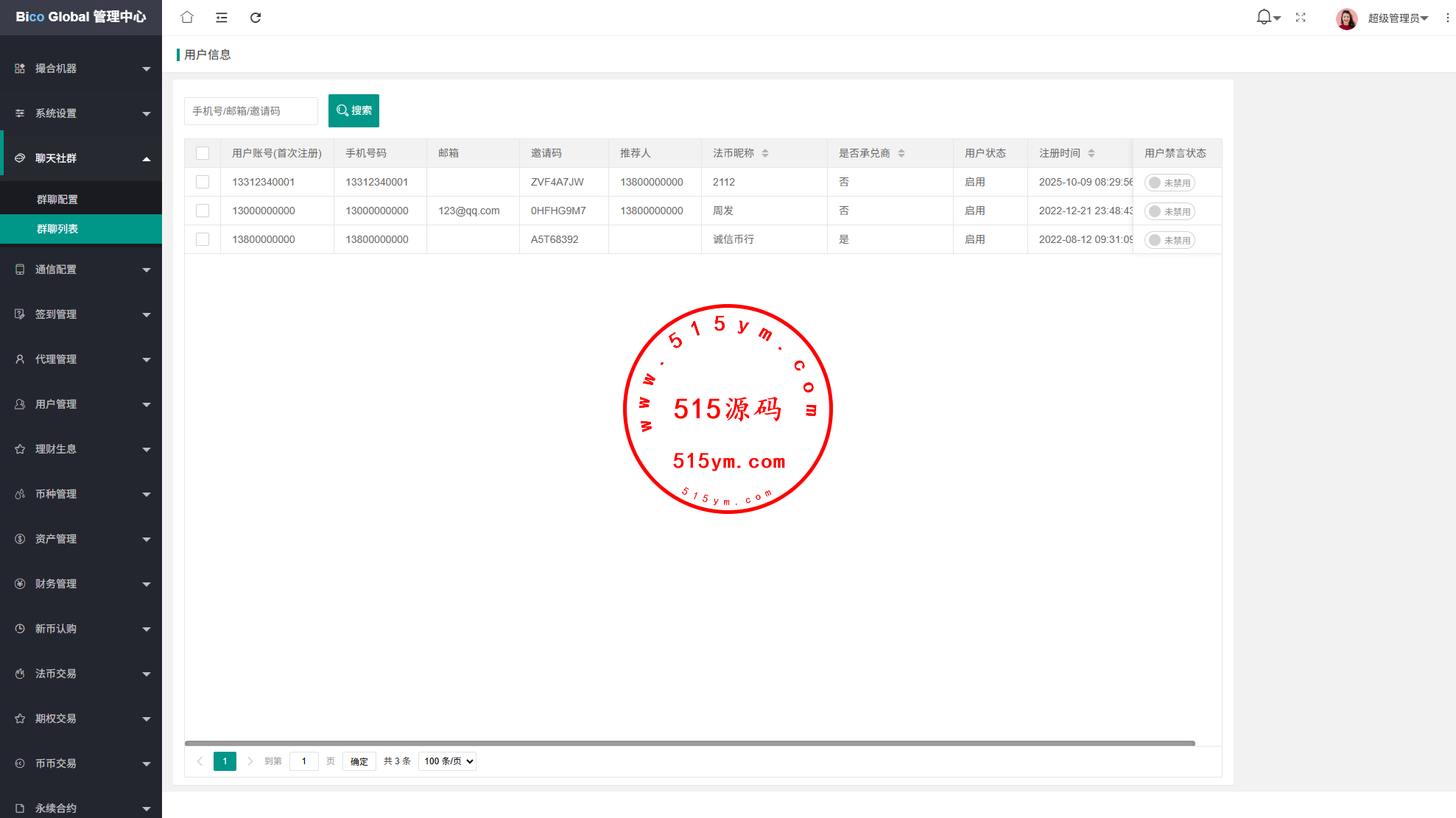Collapse sidebar with the menu fold icon
This screenshot has height=818, width=1456.
[221, 17]
